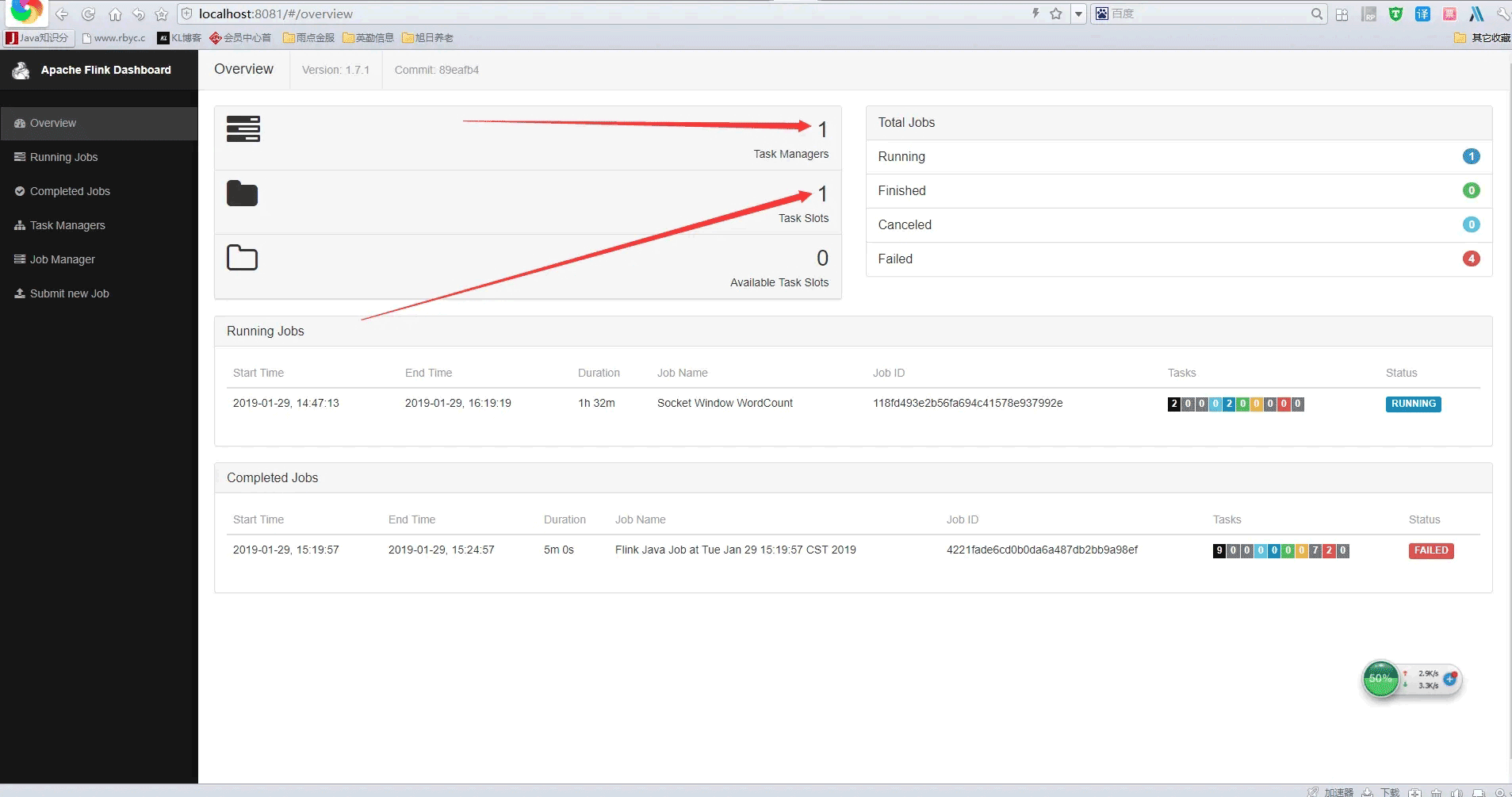Click the outlined folder Available Task Slots icon
1512x797 pixels.
tap(242, 257)
